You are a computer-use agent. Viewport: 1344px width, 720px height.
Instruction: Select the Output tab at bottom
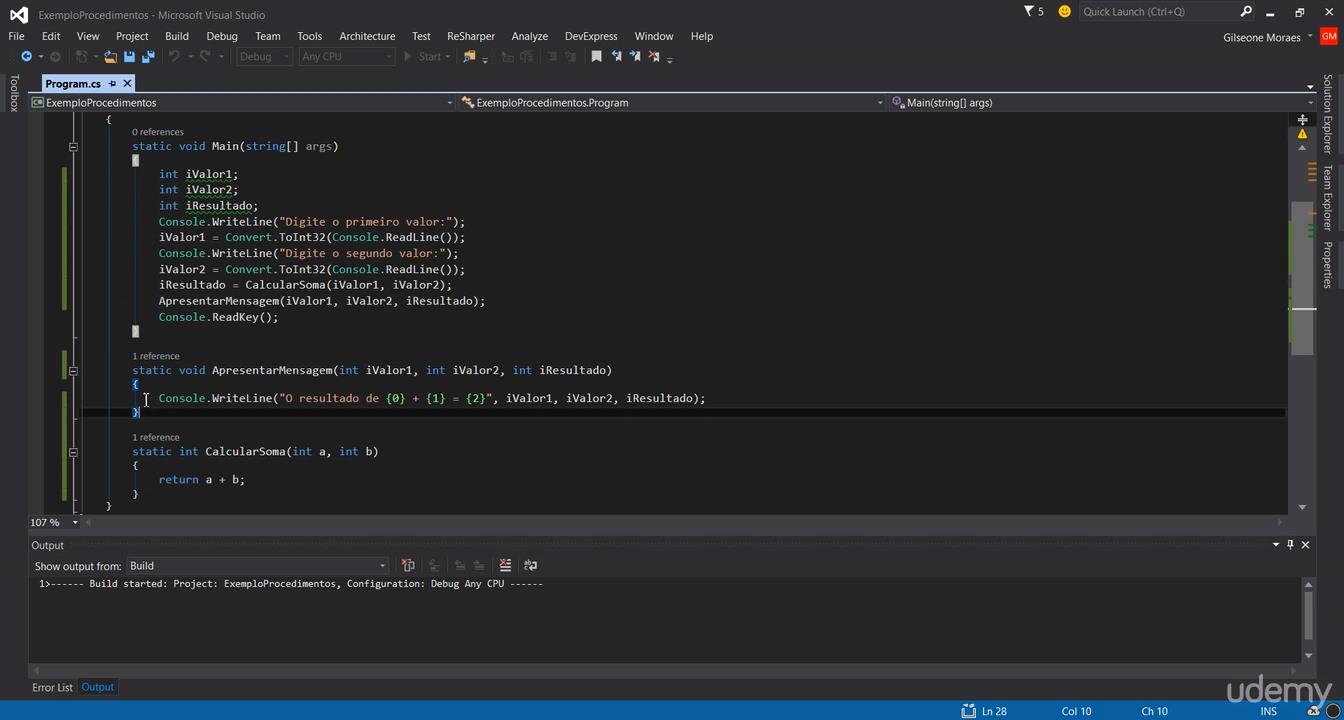[98, 687]
